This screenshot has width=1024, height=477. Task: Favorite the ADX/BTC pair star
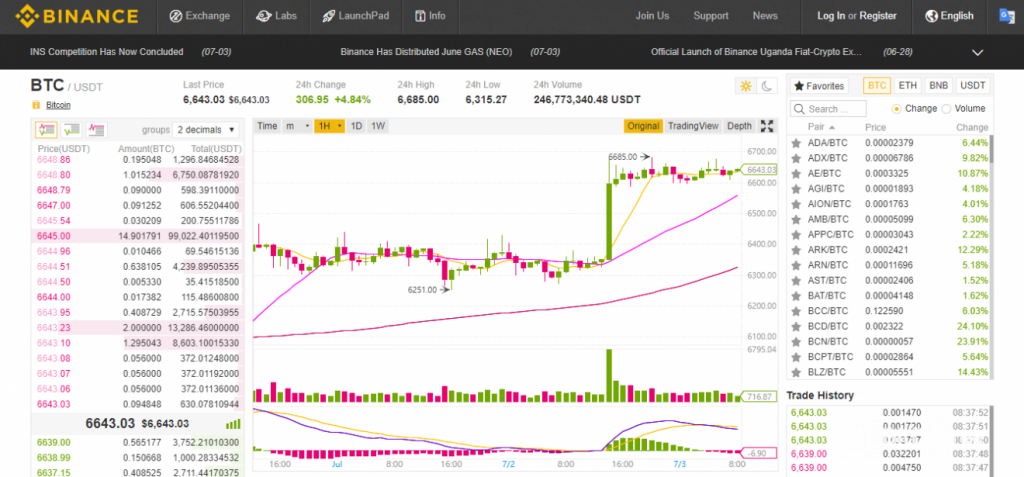796,157
